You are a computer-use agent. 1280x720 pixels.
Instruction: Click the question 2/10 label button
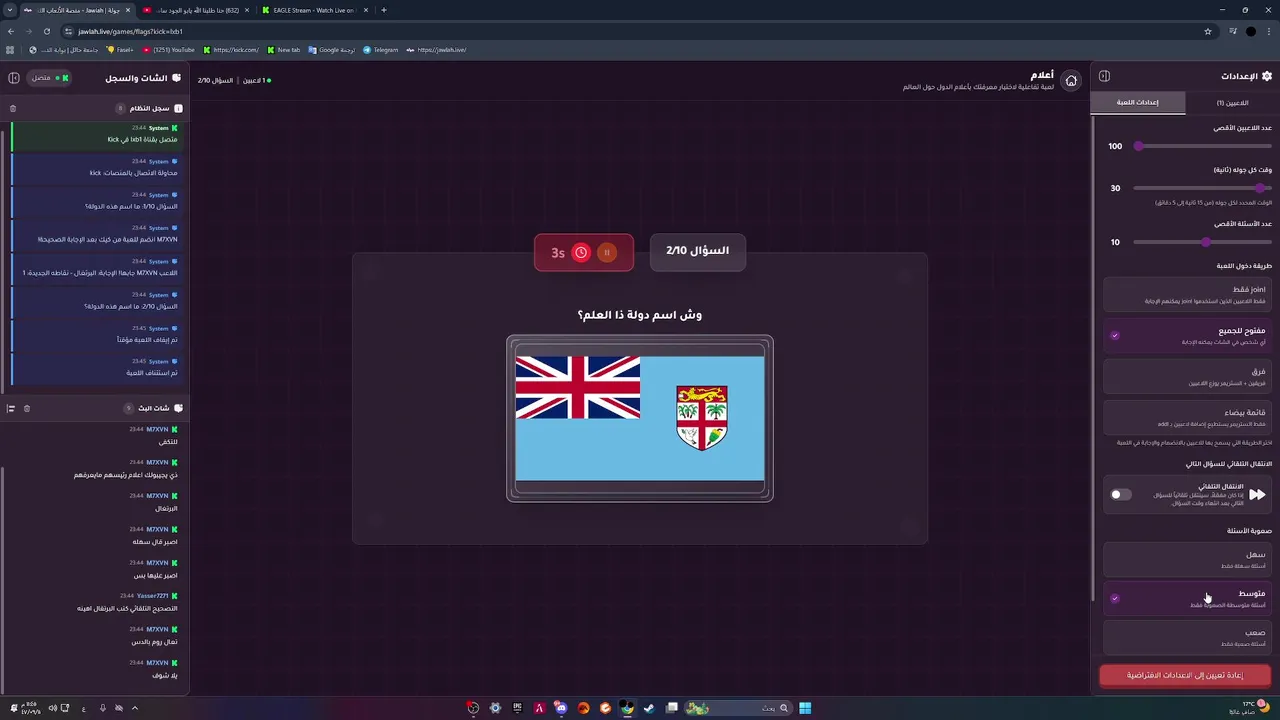click(698, 251)
